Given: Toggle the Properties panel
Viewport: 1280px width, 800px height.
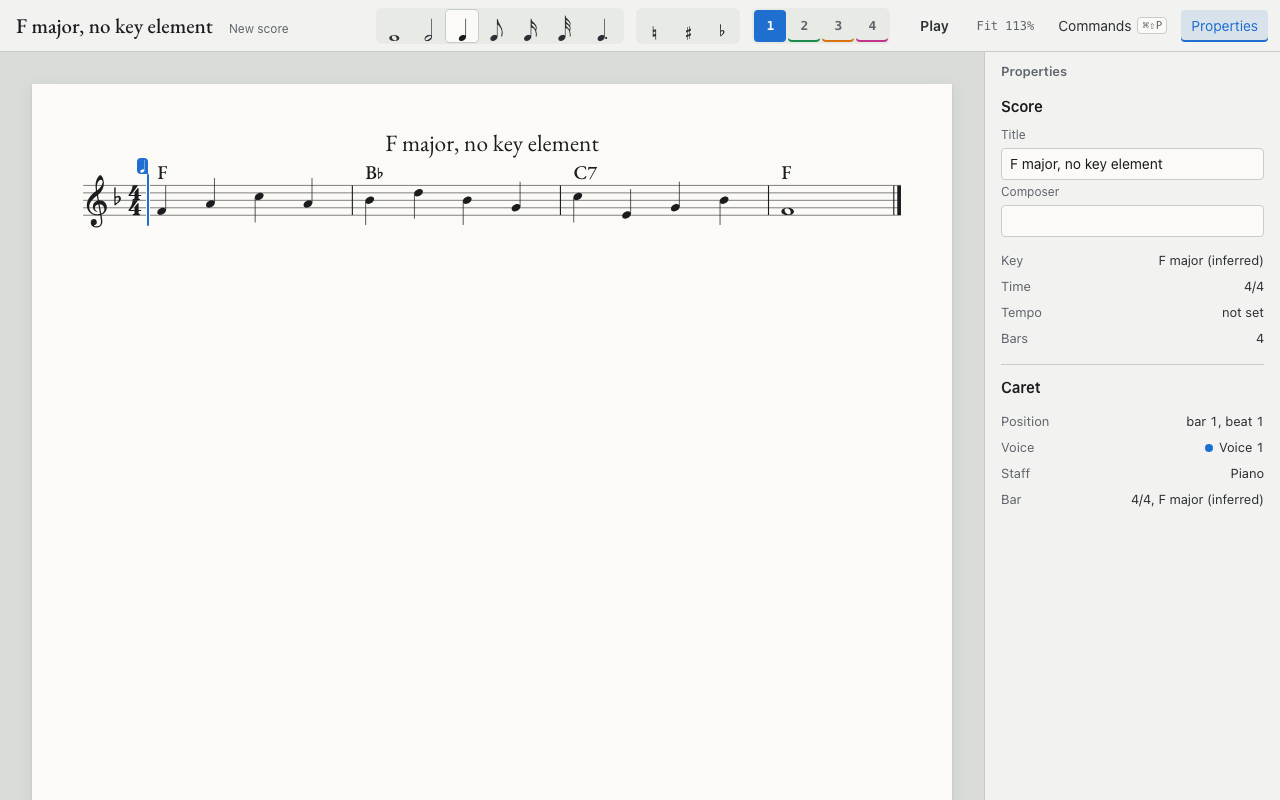Looking at the screenshot, I should click(1224, 26).
